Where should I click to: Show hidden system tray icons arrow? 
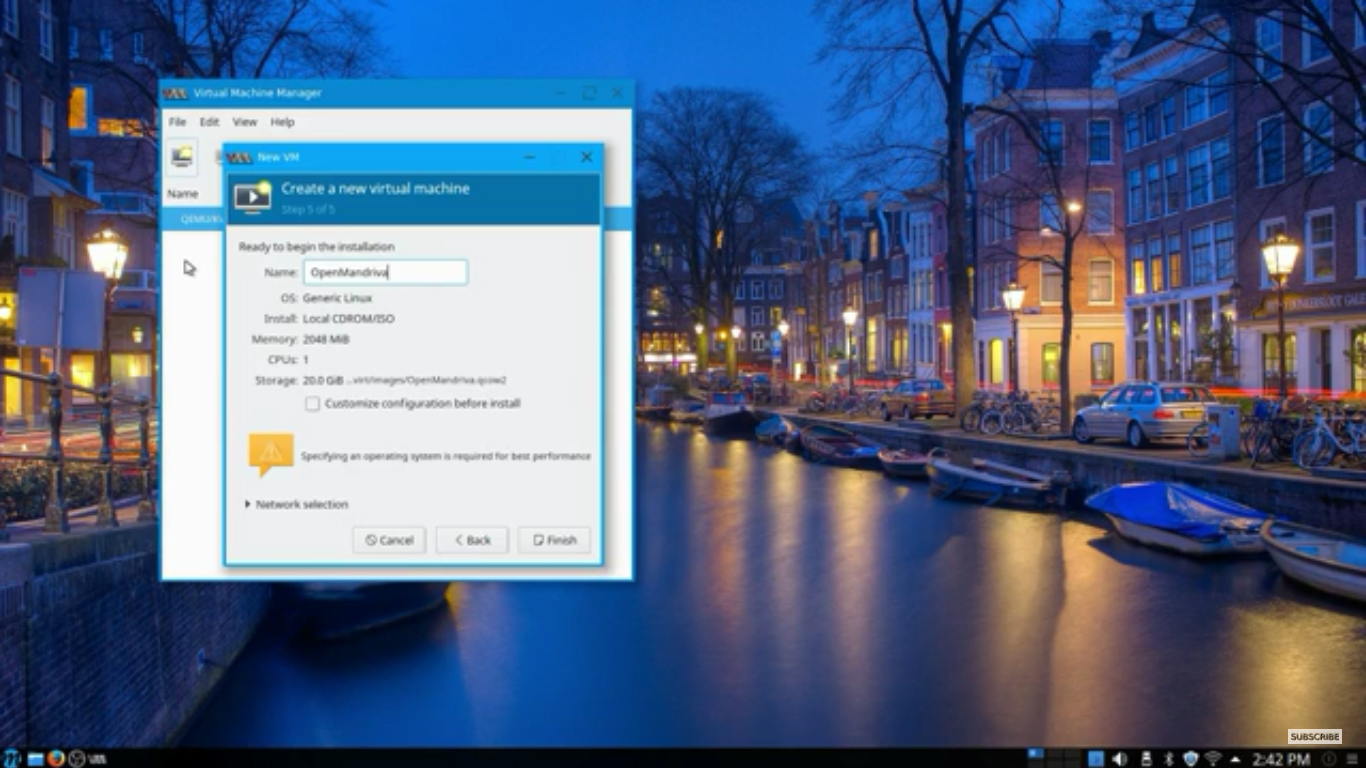click(1235, 760)
